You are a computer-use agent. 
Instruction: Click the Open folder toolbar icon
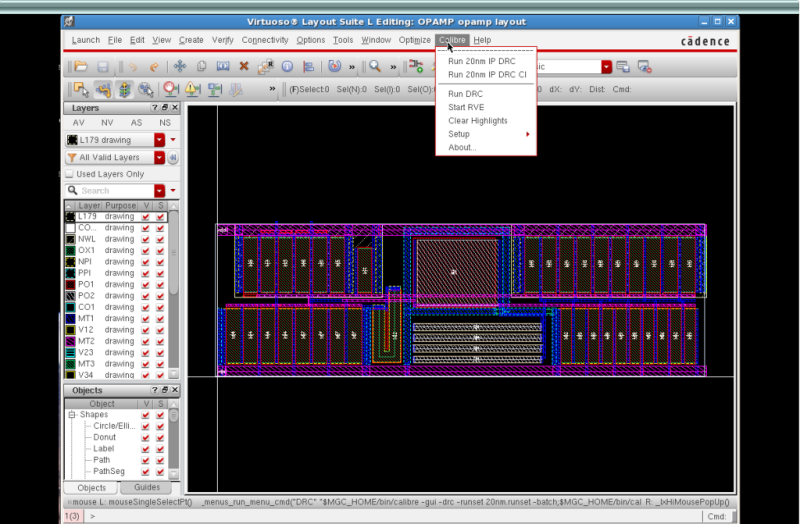coord(79,66)
